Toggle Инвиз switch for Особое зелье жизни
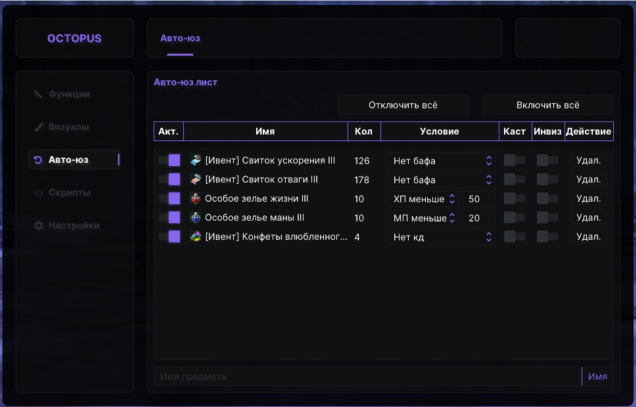Viewport: 636px width, 407px height. tap(547, 198)
